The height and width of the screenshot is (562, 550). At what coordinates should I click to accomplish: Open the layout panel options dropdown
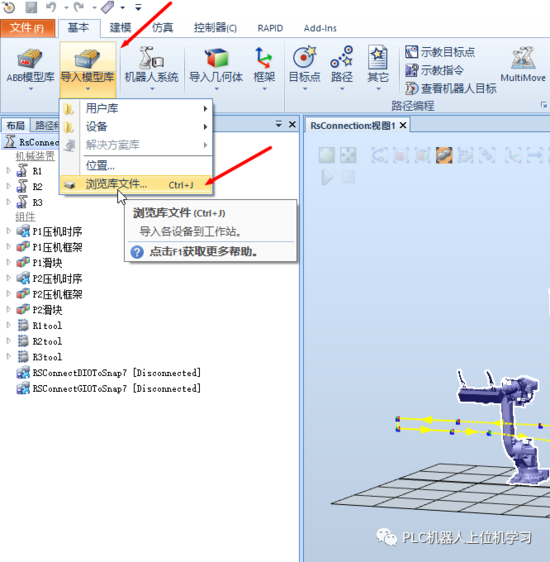pos(278,124)
